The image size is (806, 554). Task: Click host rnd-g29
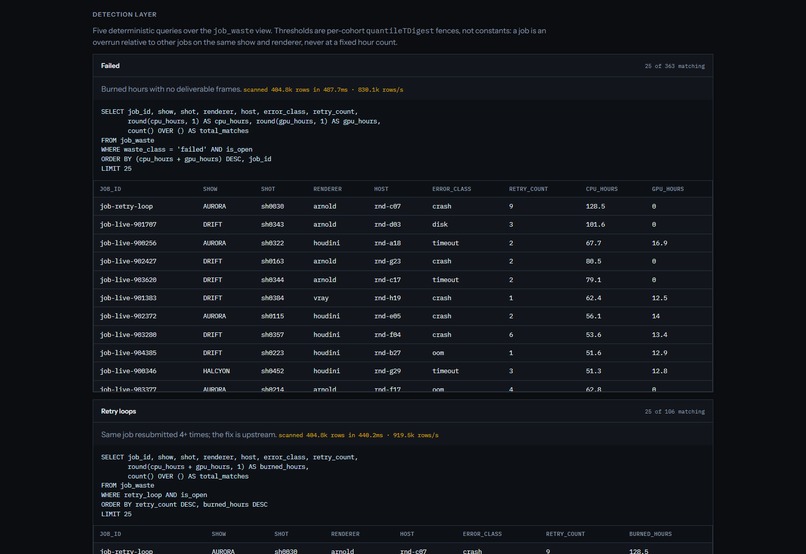coord(387,371)
